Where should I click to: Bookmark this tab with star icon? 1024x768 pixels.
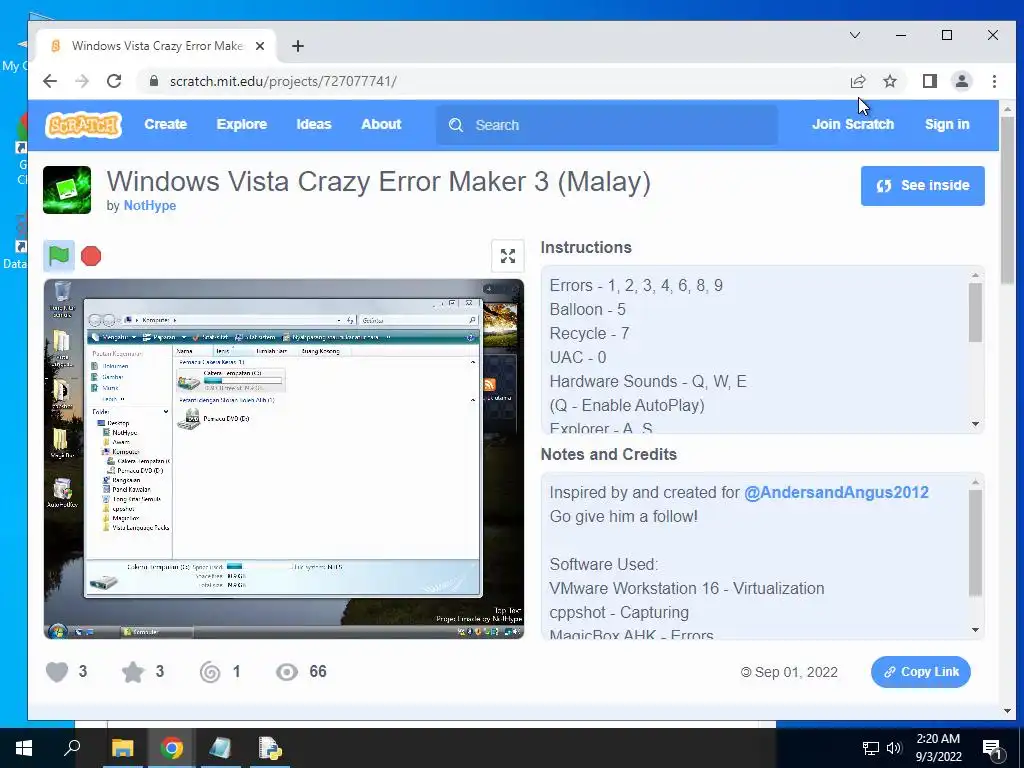pyautogui.click(x=889, y=81)
